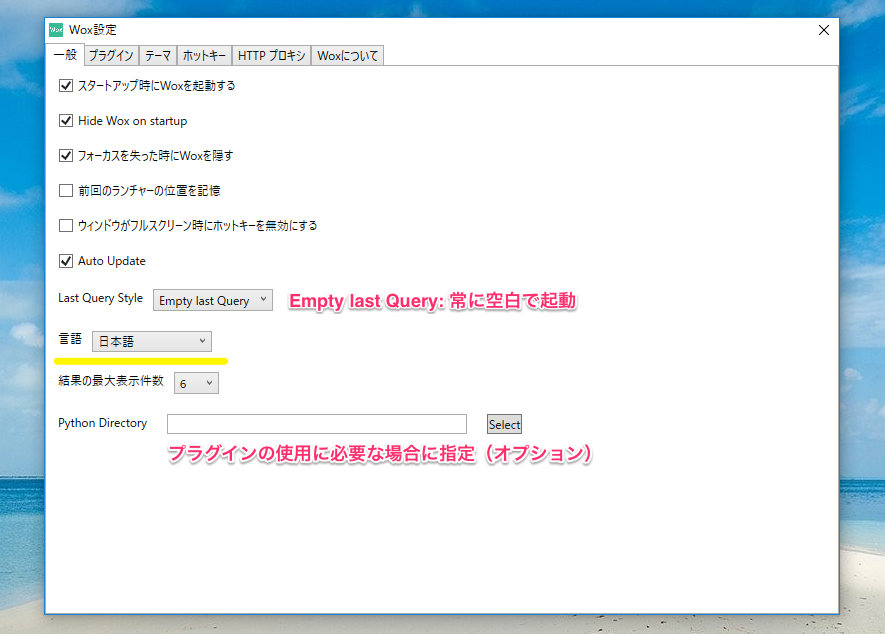This screenshot has width=885, height=634.
Task: Click the Python Directory label
Action: [x=103, y=423]
